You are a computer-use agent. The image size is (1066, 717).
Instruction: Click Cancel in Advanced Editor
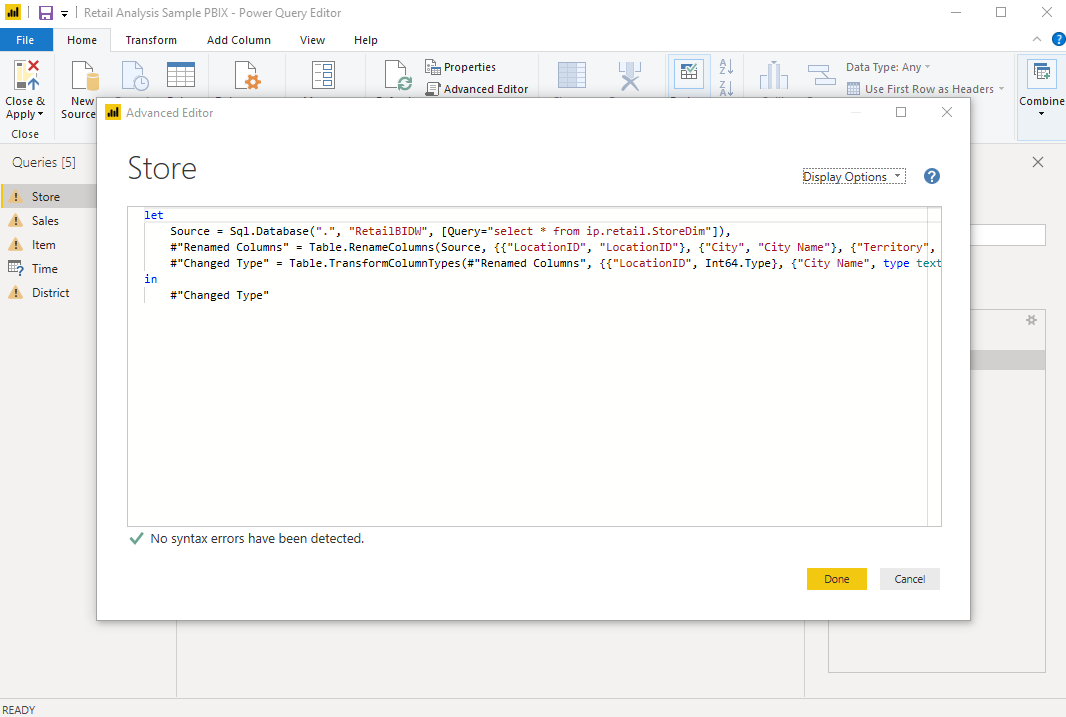pyautogui.click(x=909, y=579)
